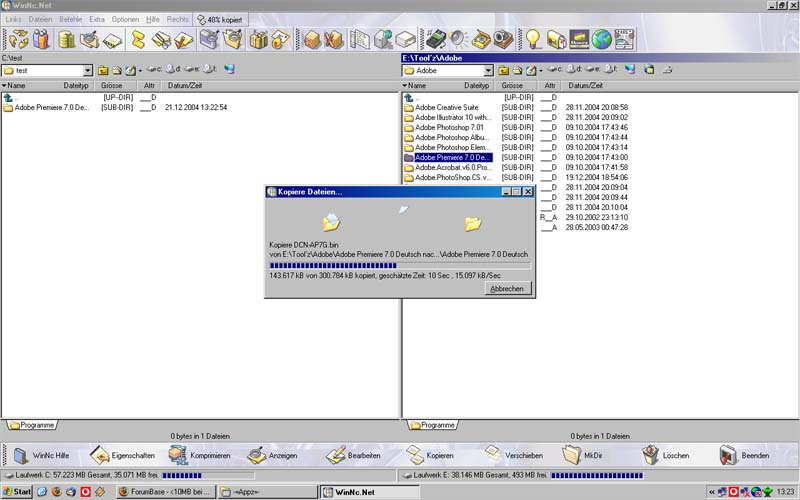The width and height of the screenshot is (800, 500).
Task: Click the plain orange package toolbar icon
Action: point(311,39)
